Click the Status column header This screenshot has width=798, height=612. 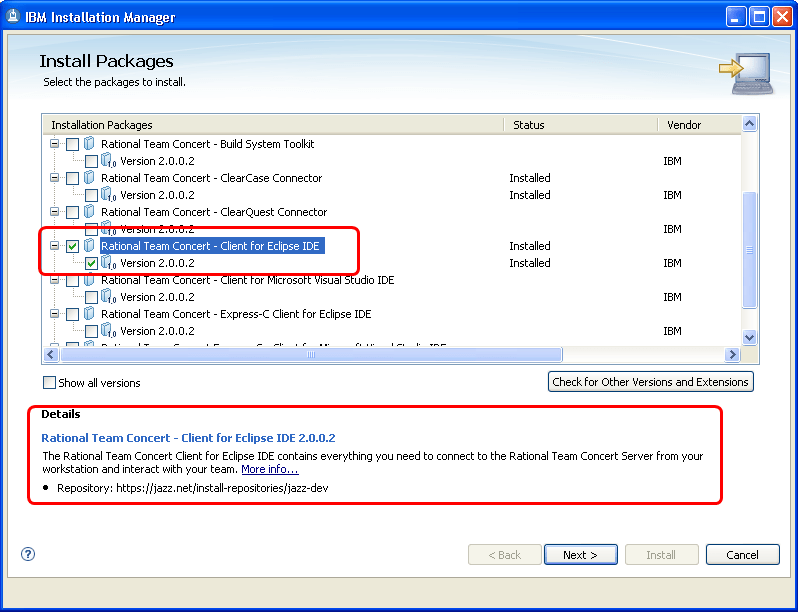pos(581,125)
